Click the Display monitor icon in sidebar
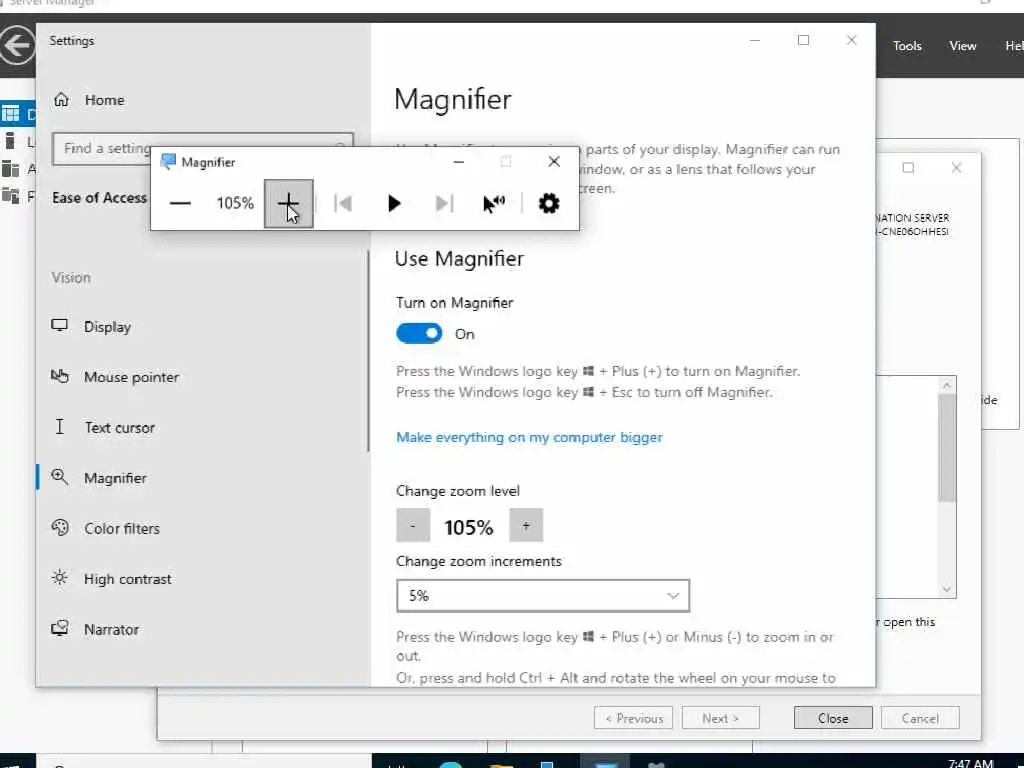1024x768 pixels. tap(59, 326)
